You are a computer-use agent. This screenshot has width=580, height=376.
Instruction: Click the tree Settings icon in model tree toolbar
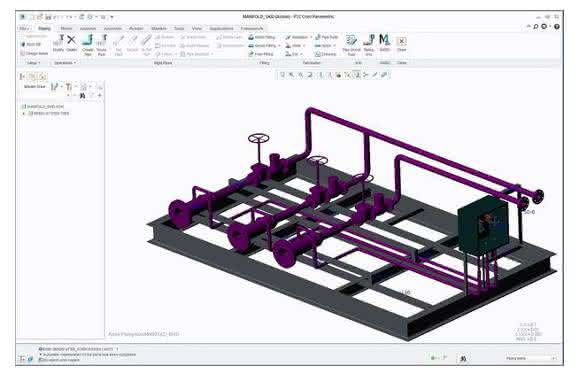click(x=69, y=87)
